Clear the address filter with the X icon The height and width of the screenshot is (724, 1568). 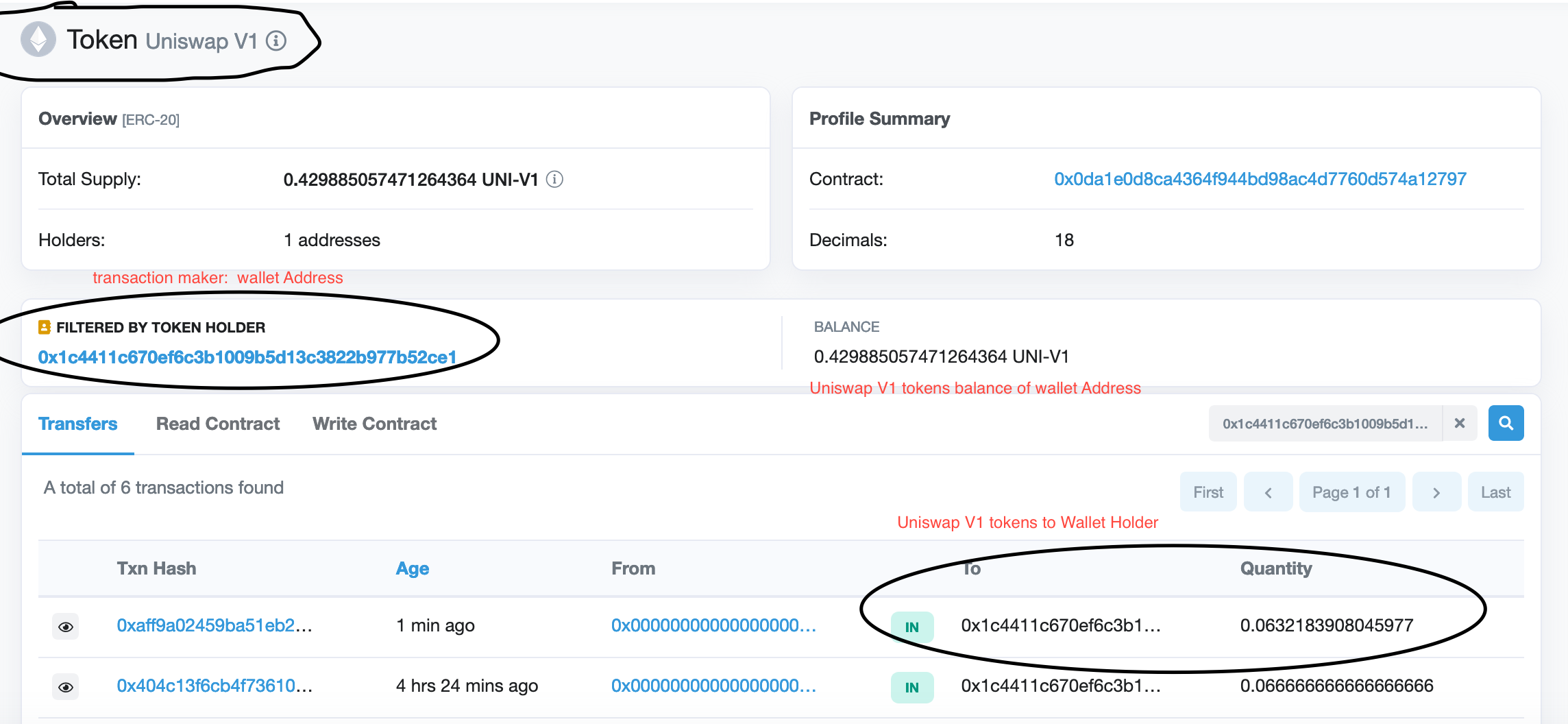(1460, 423)
